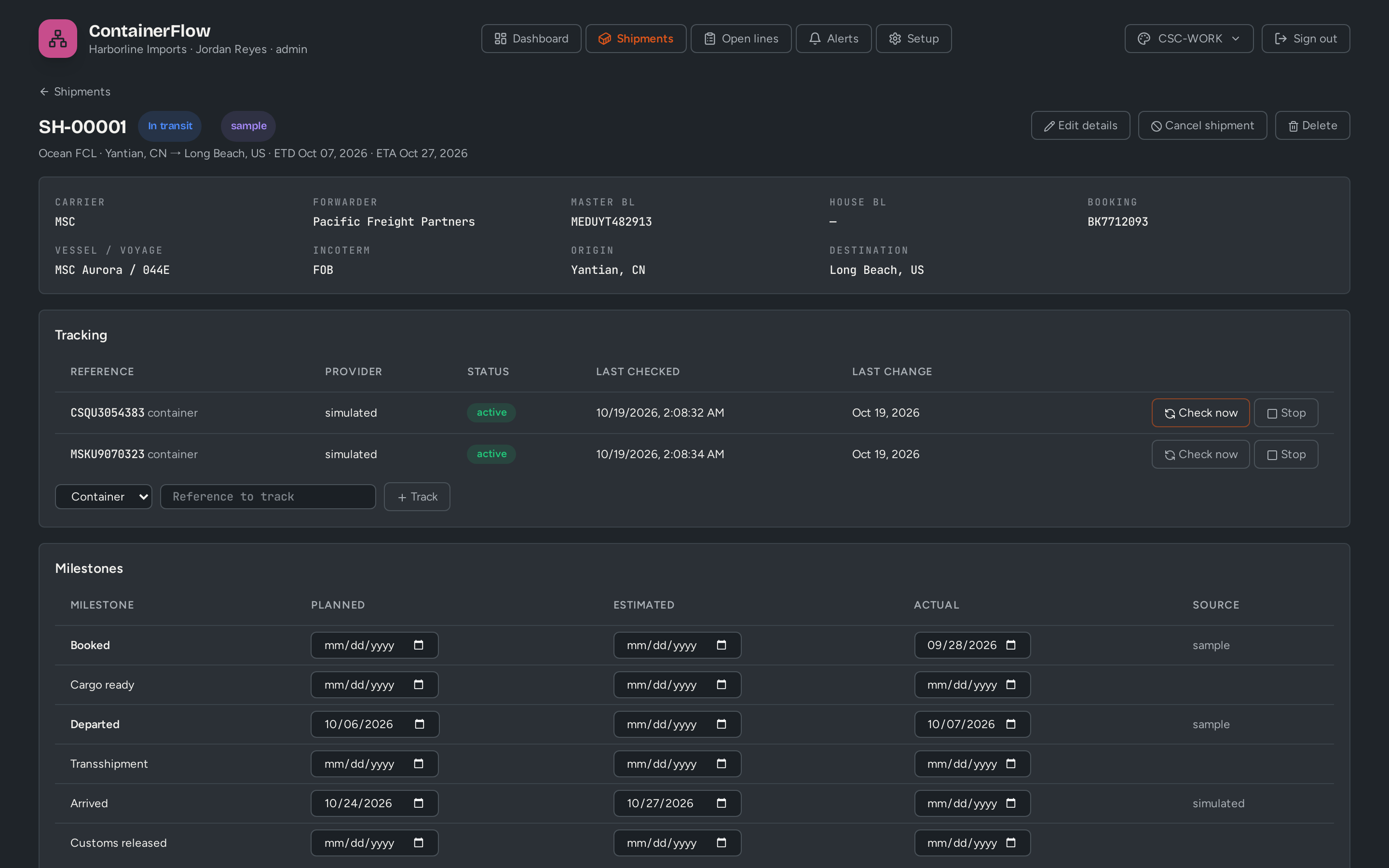Open calendar for Departed planned date
The height and width of the screenshot is (868, 1389).
pyautogui.click(x=420, y=724)
